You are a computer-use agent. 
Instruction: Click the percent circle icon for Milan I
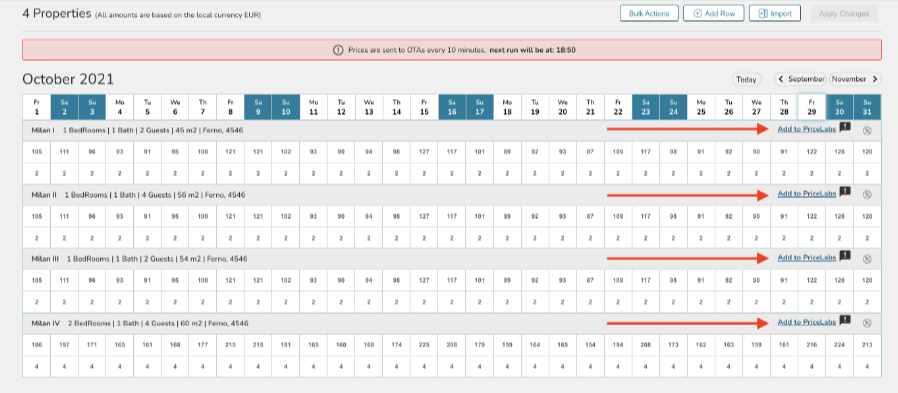pyautogui.click(x=867, y=130)
